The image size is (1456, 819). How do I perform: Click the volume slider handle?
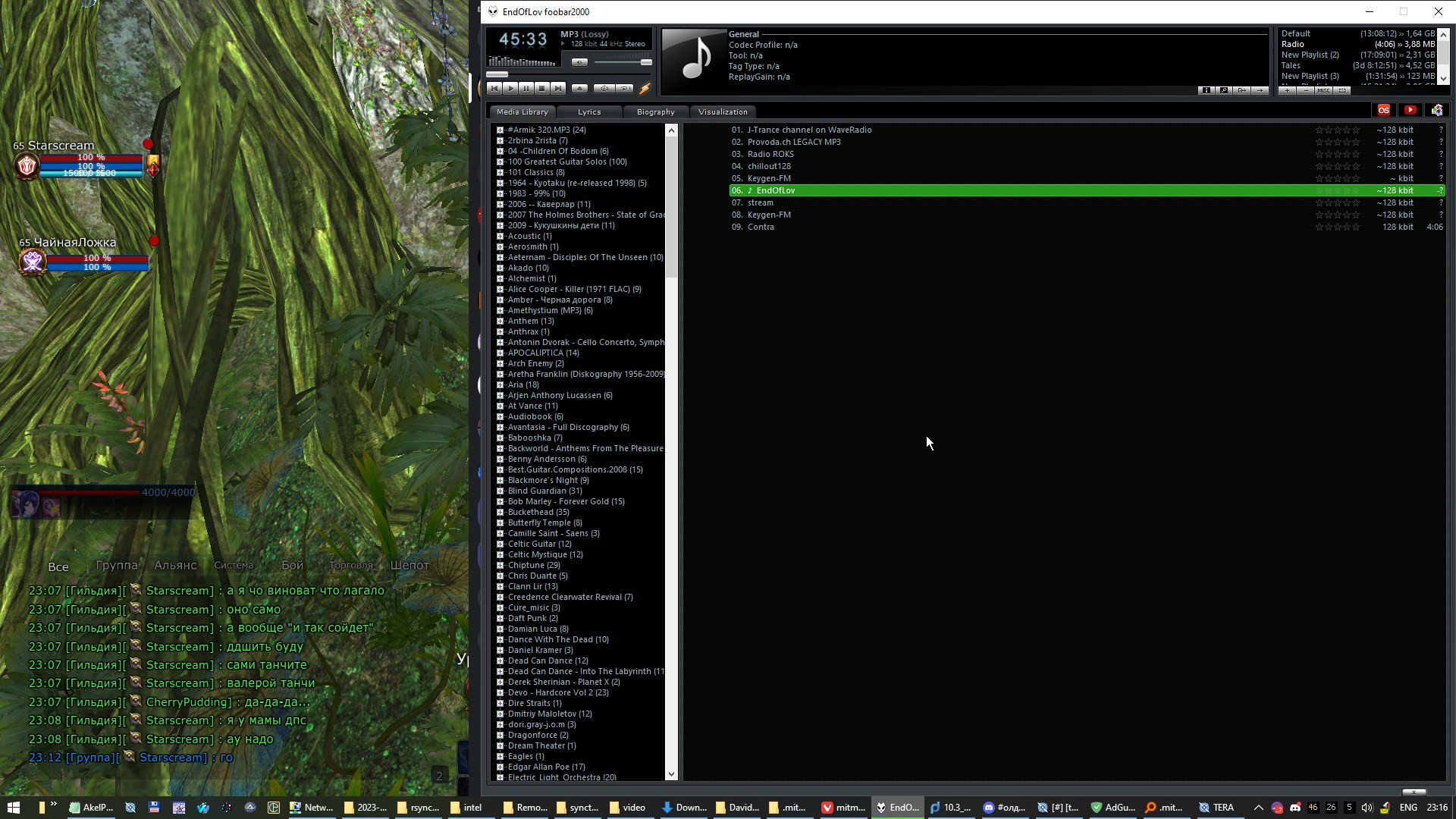[646, 62]
